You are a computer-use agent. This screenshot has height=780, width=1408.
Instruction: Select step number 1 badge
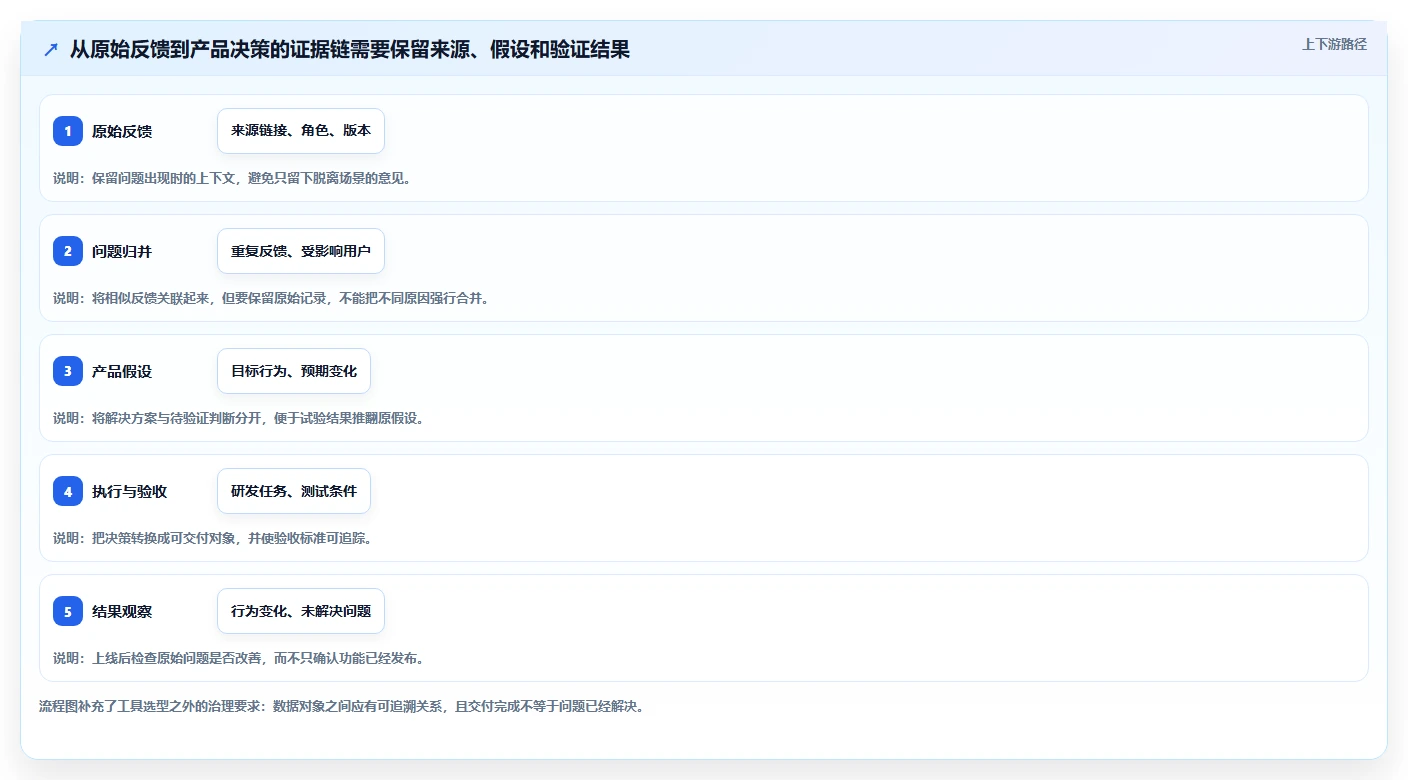point(68,131)
